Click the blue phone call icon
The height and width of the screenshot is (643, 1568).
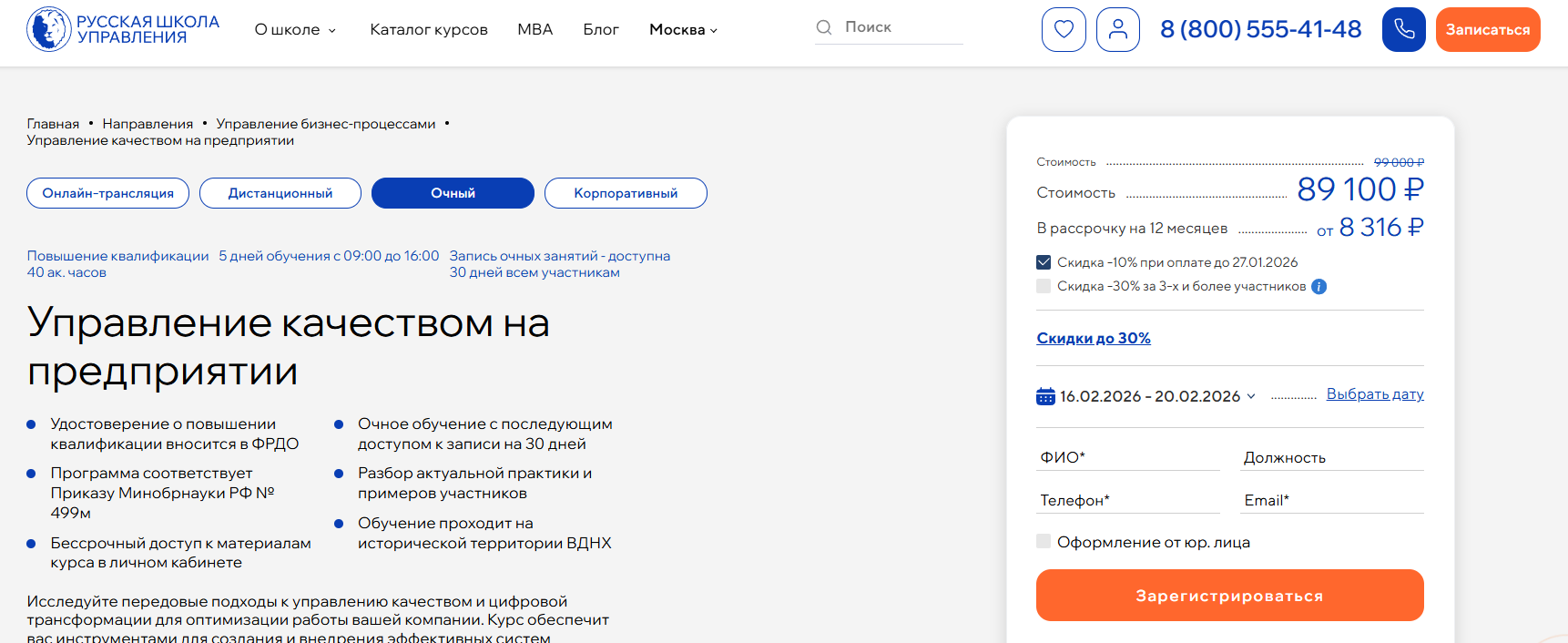(x=1403, y=29)
